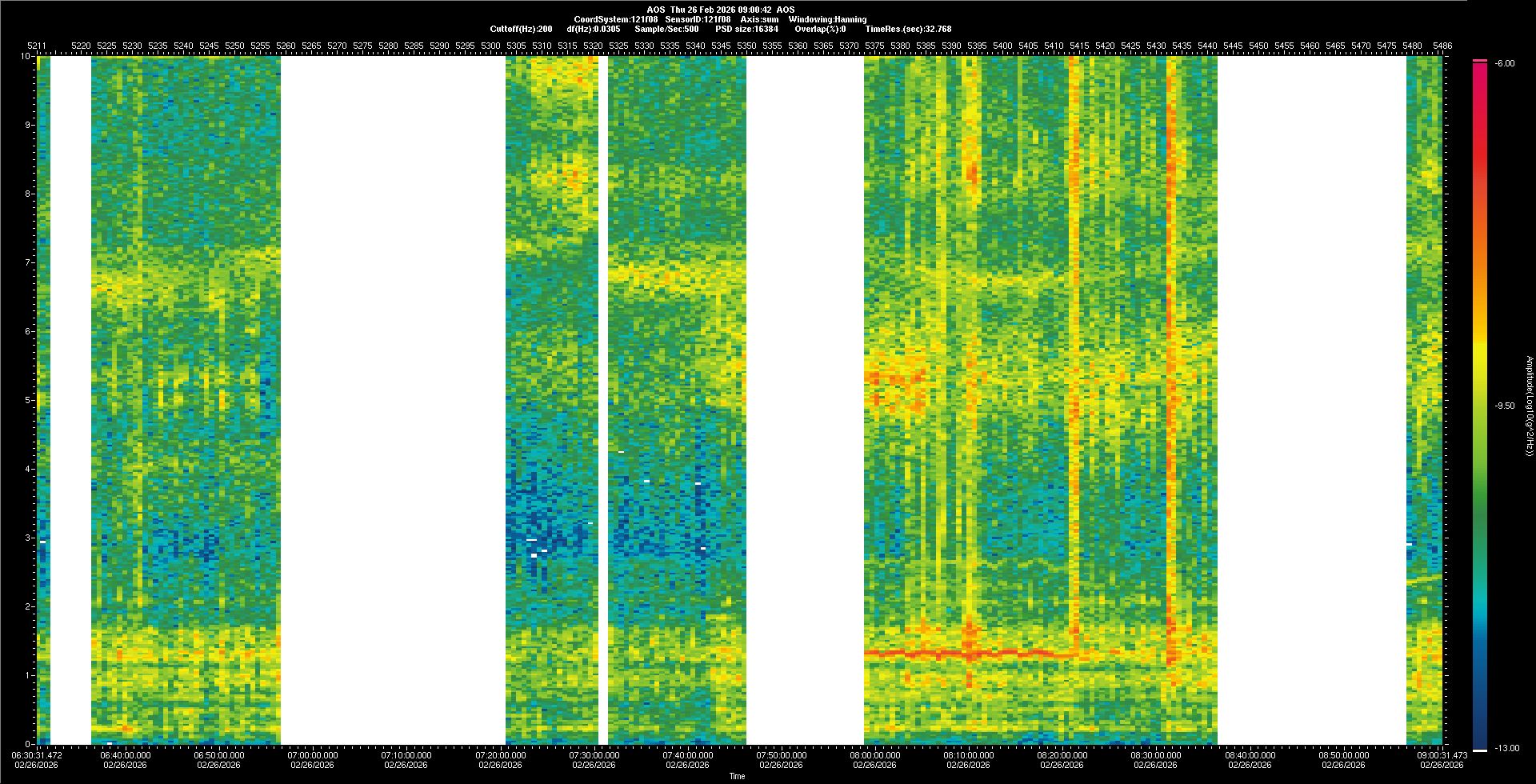Select the "Axis:sum" header text
Viewport: 1536px width, 784px height.
(759, 19)
